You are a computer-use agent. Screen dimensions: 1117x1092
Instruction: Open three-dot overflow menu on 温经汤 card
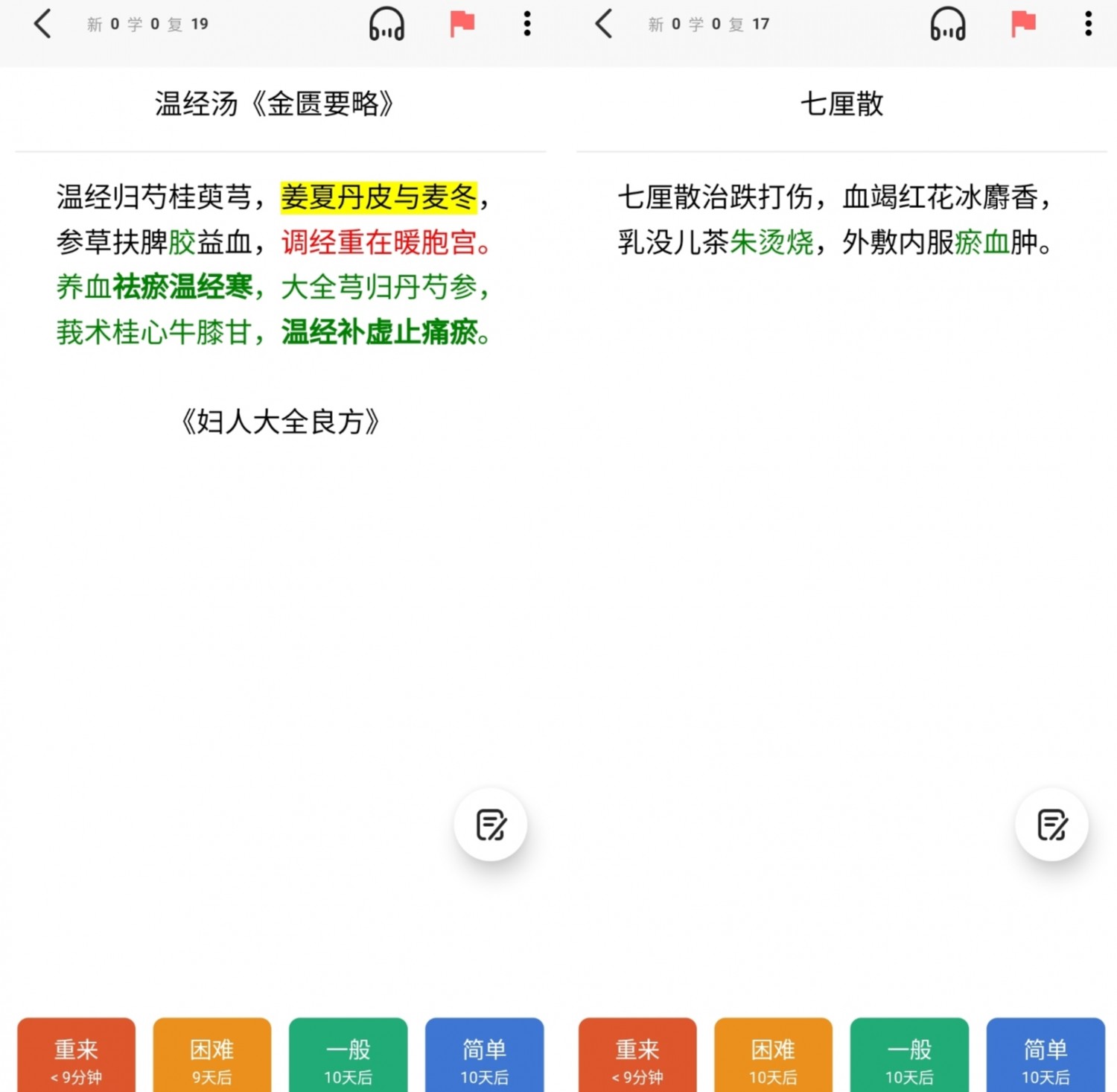[x=527, y=24]
